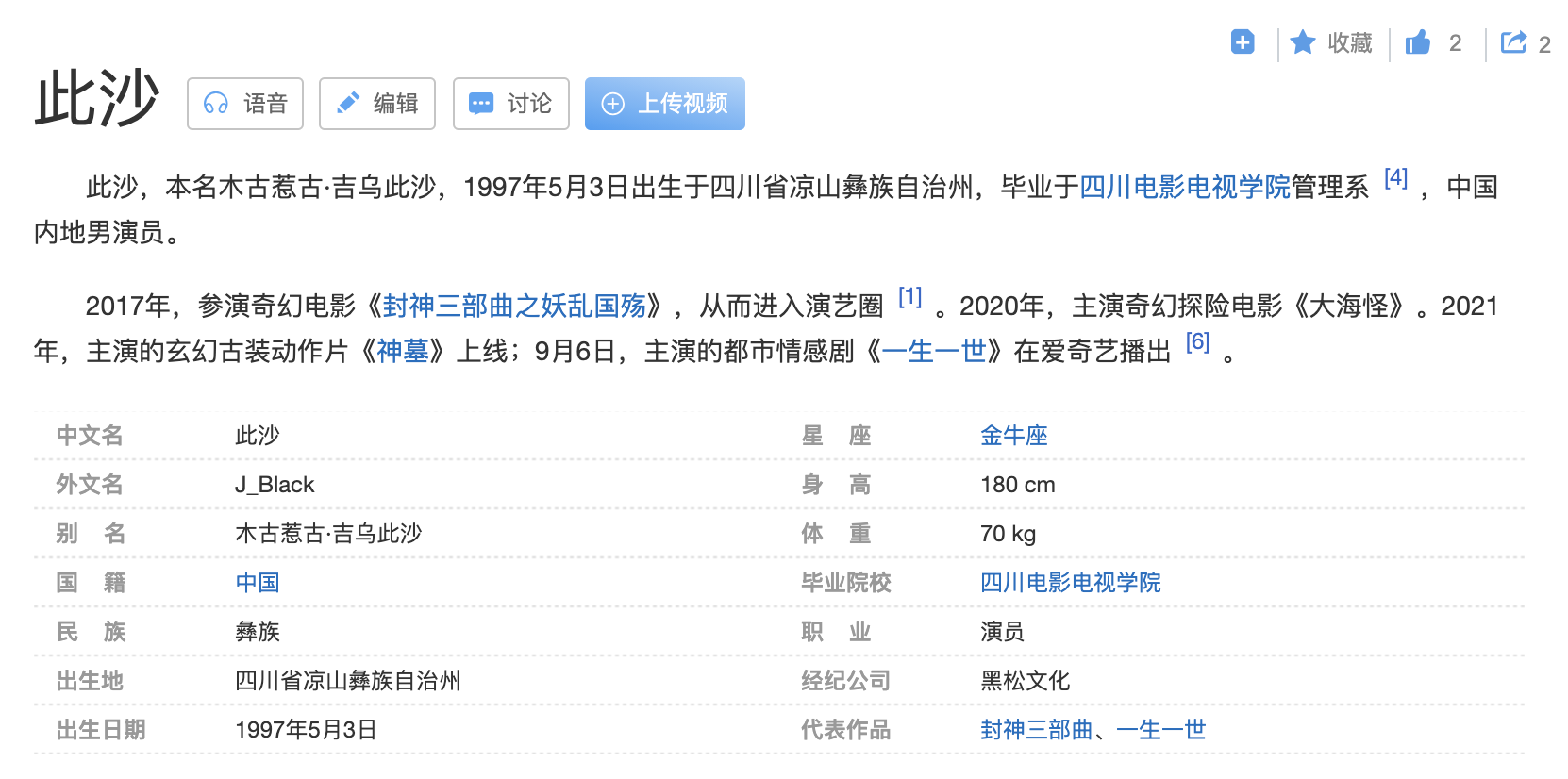Click the pencil icon in 编辑 button
The width and height of the screenshot is (1568, 779).
[x=348, y=104]
